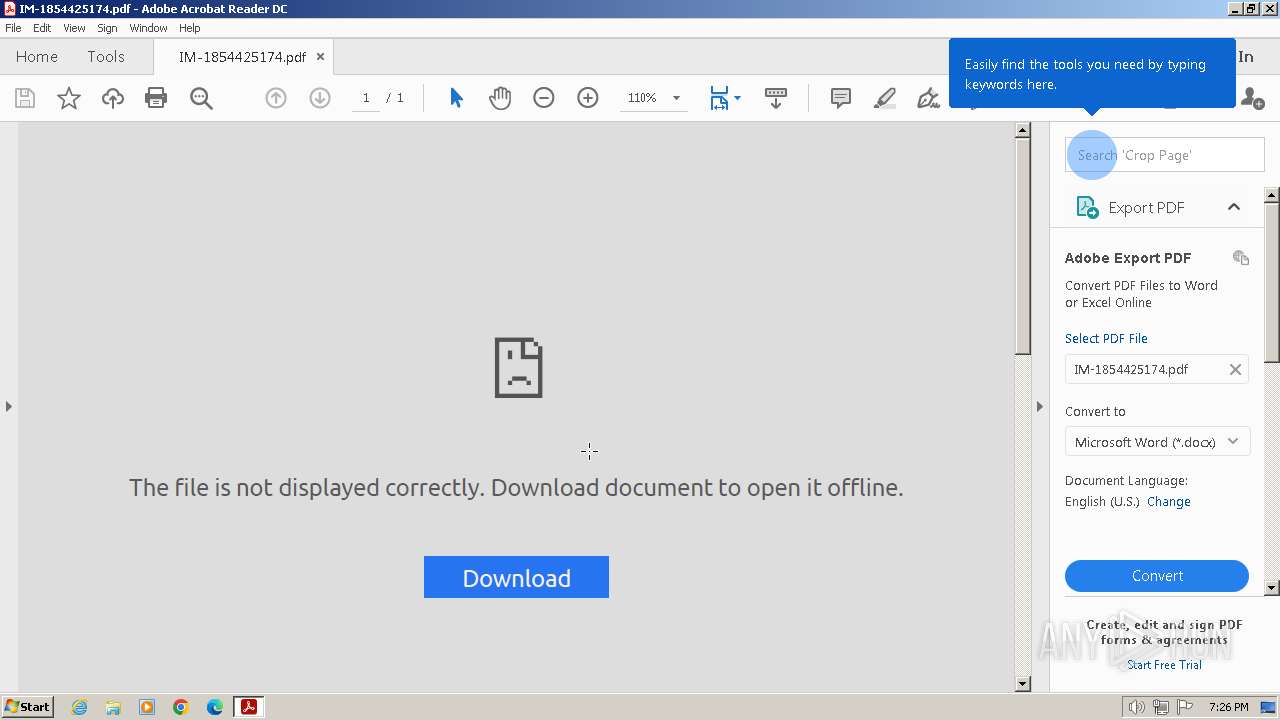The height and width of the screenshot is (720, 1280).
Task: Open the Convert to Microsoft Word dropdown
Action: coord(1157,442)
